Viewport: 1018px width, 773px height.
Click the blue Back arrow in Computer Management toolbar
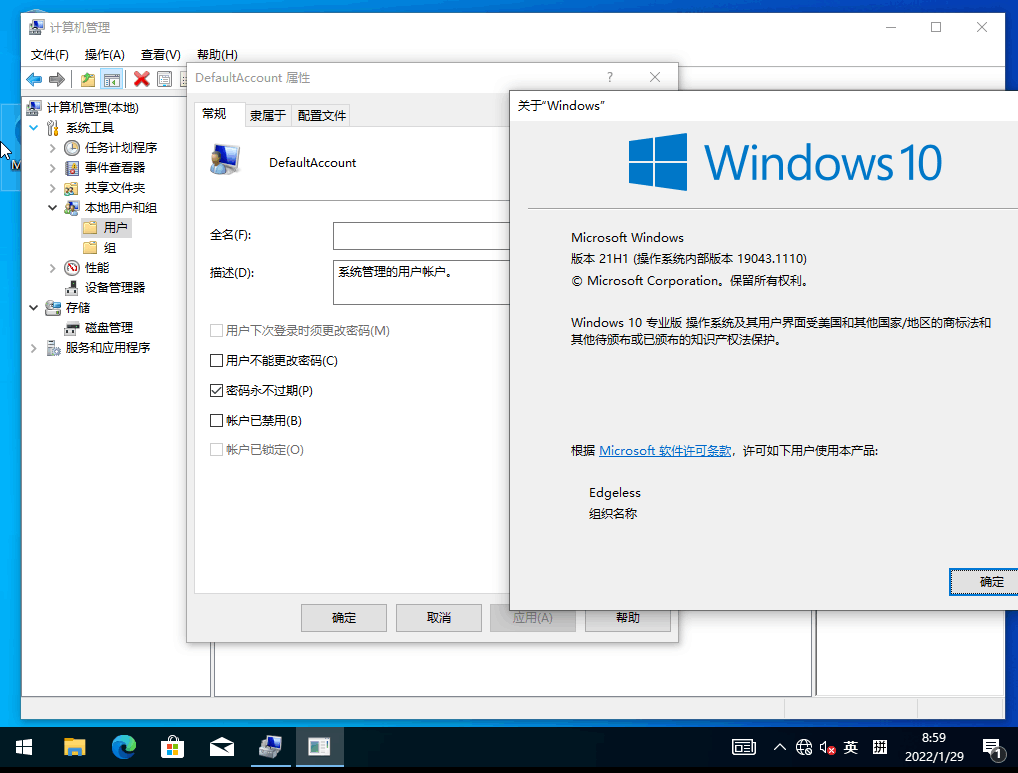coord(34,79)
